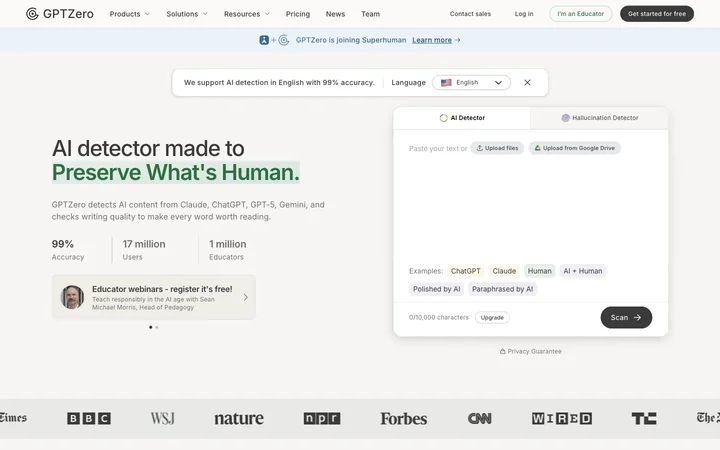Open the Educator webinars card
Screen dimensions: 720x450
[153, 297]
